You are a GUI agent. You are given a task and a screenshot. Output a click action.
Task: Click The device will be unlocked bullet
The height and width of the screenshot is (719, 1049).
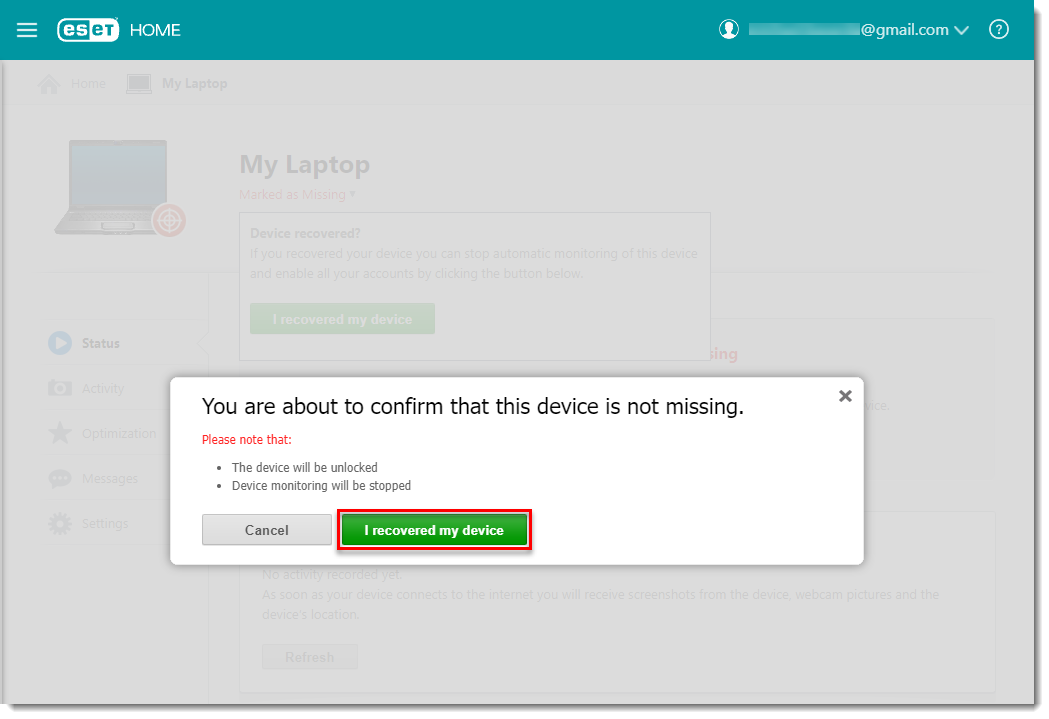pos(304,468)
